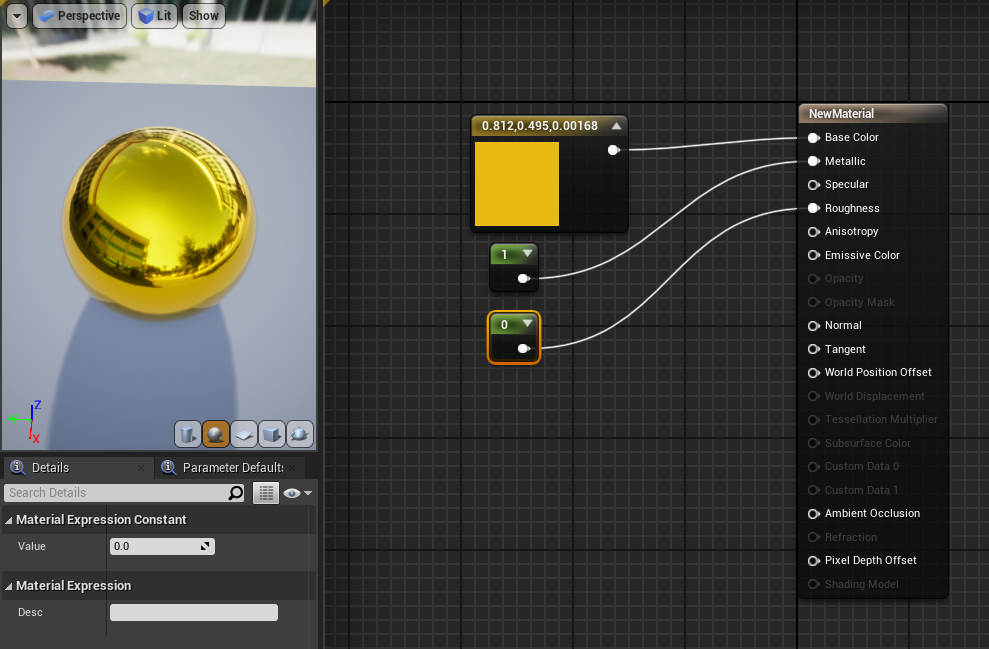Select the sphere preview shape icon

(x=216, y=434)
